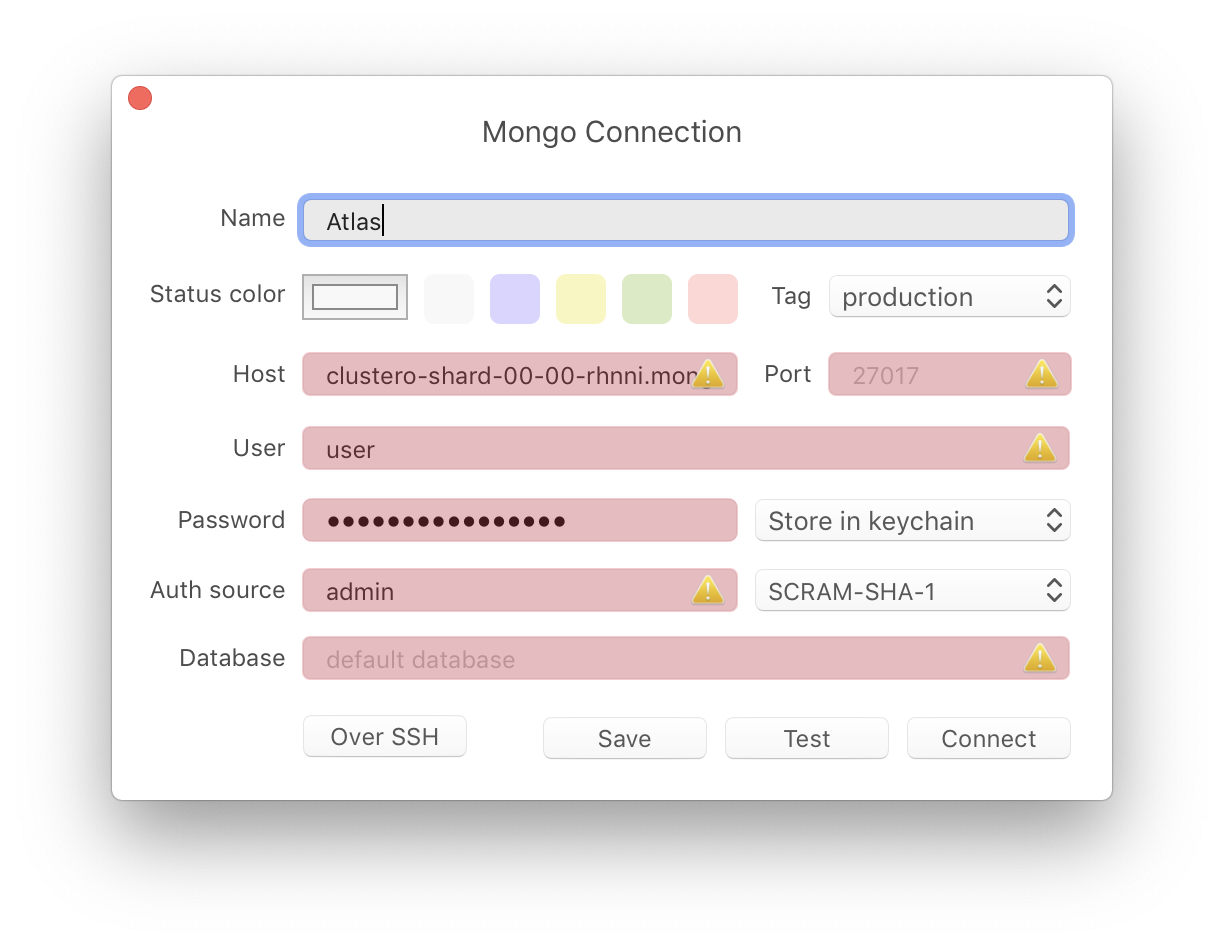Click the Save button

624,738
